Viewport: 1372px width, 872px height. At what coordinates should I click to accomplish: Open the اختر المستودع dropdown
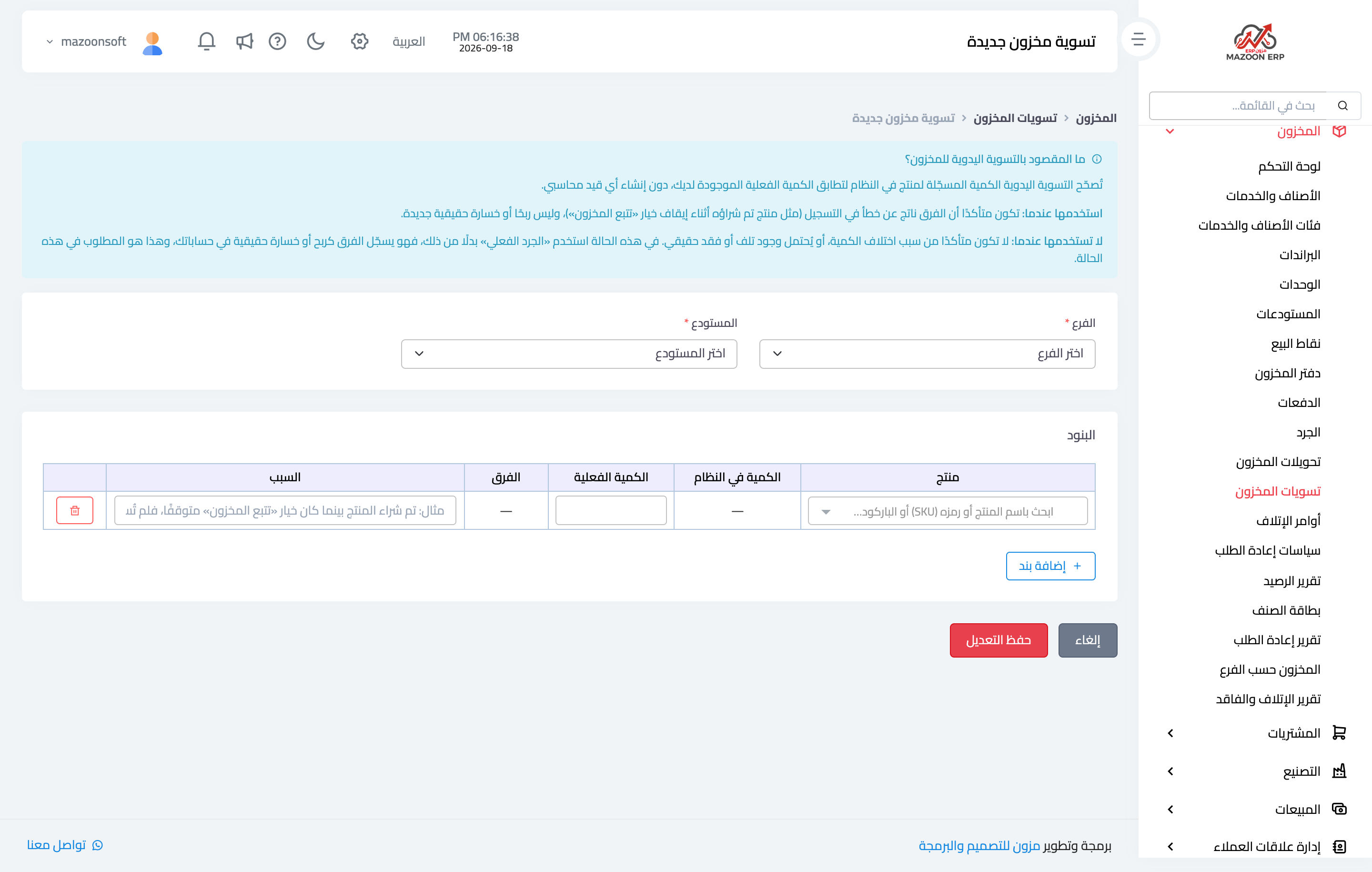[x=569, y=354]
